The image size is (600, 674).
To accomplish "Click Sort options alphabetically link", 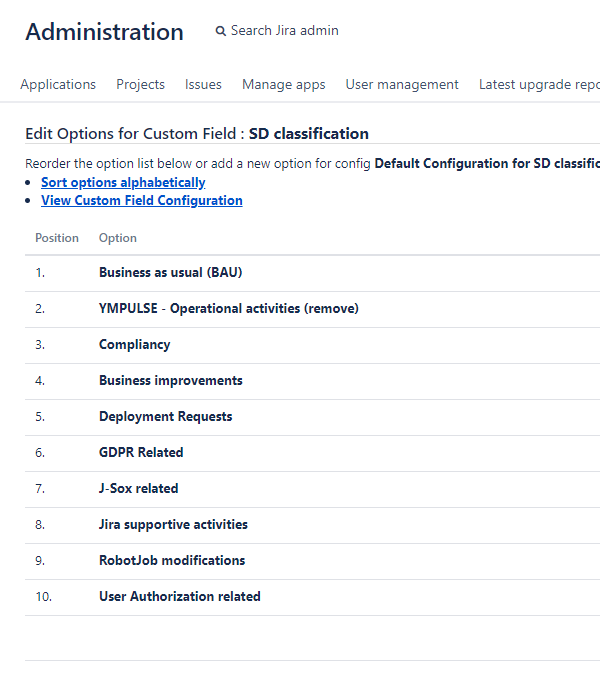I will [x=123, y=182].
